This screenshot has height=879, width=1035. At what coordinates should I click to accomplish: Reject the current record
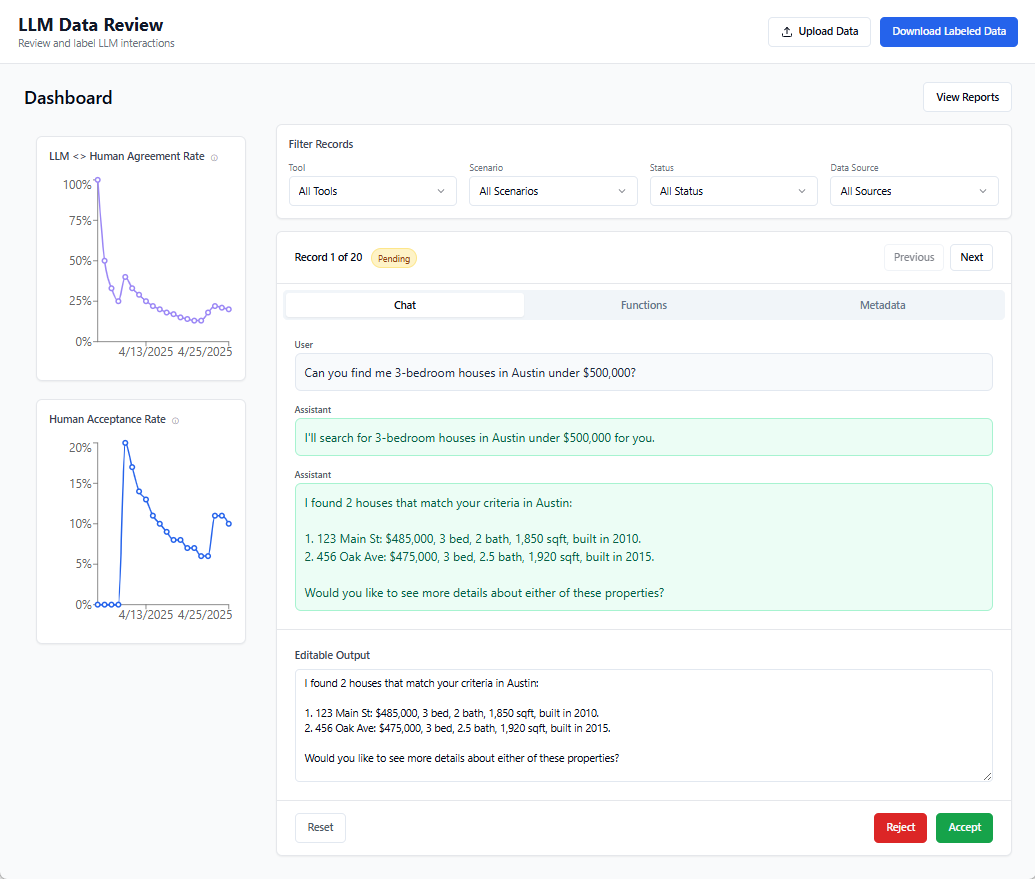[x=899, y=827]
